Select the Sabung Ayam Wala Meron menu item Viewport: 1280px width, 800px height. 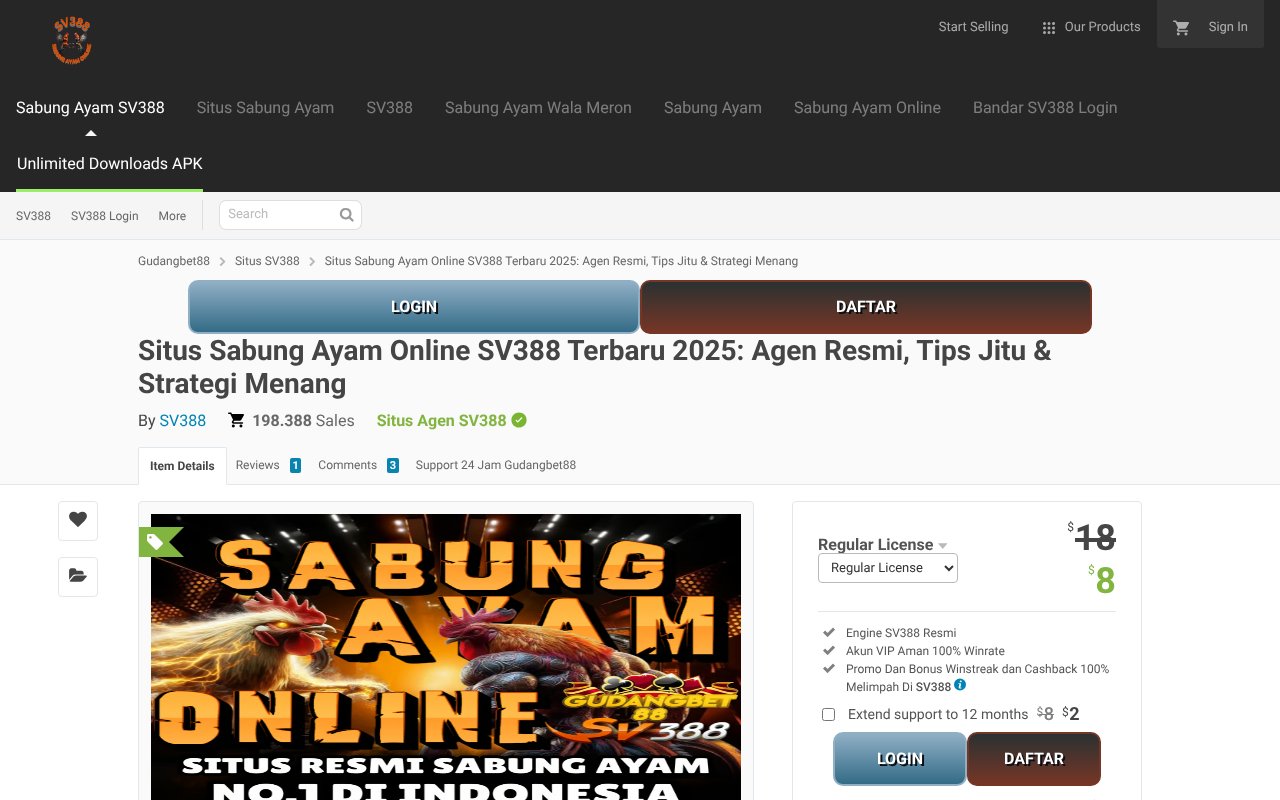pos(538,107)
